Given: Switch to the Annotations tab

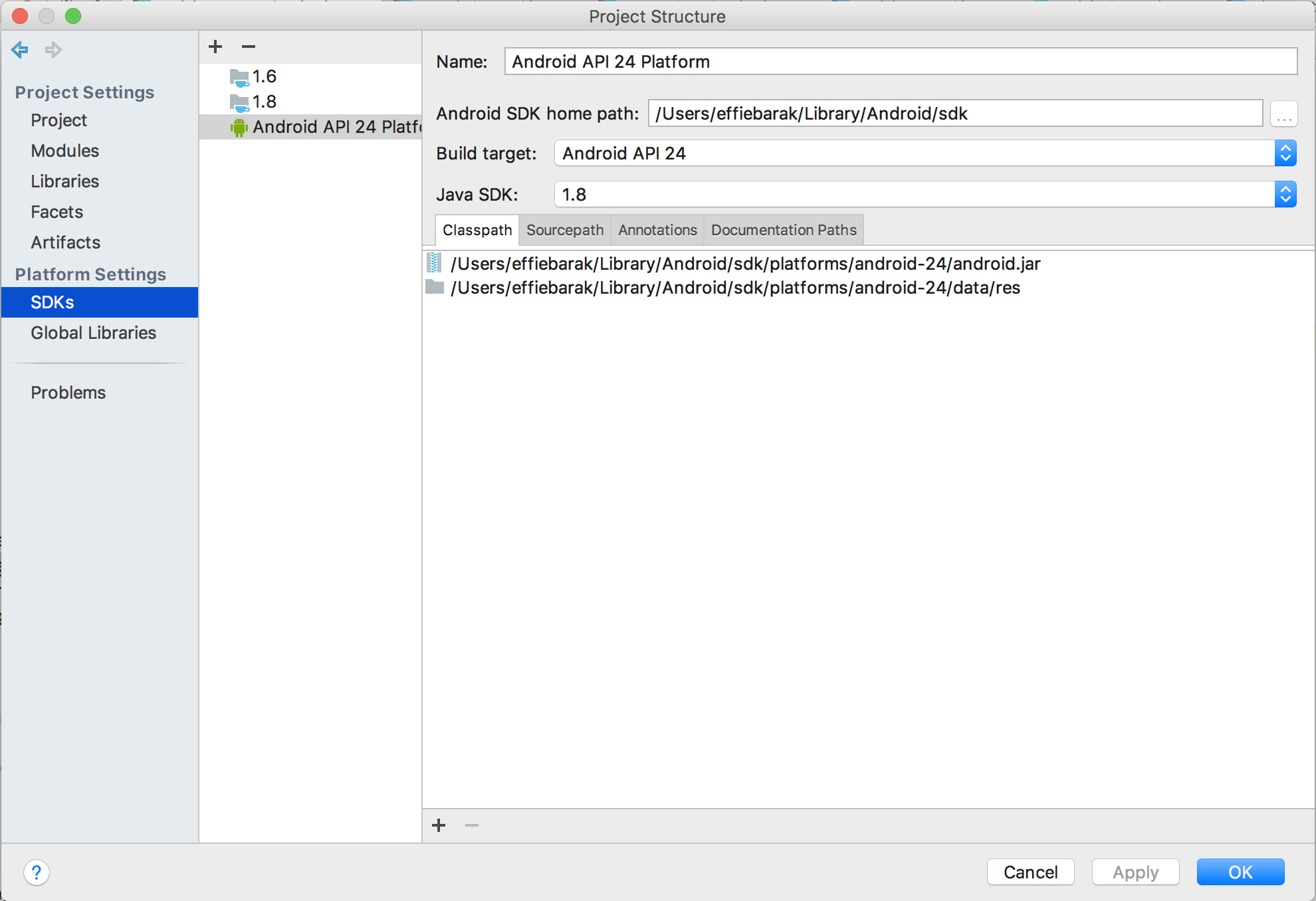Looking at the screenshot, I should [657, 230].
